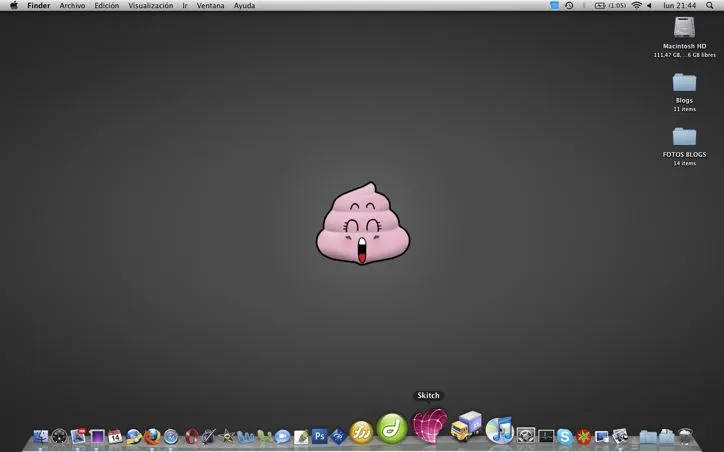724x452 pixels.
Task: Click the "14 ítems" text under FOTOS BLOGS
Action: tap(684, 163)
